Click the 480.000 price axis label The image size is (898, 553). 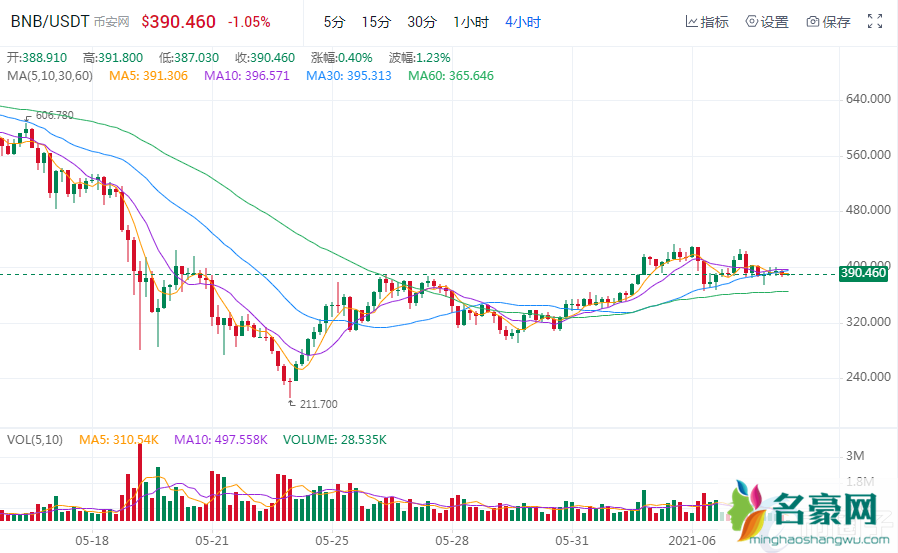868,210
